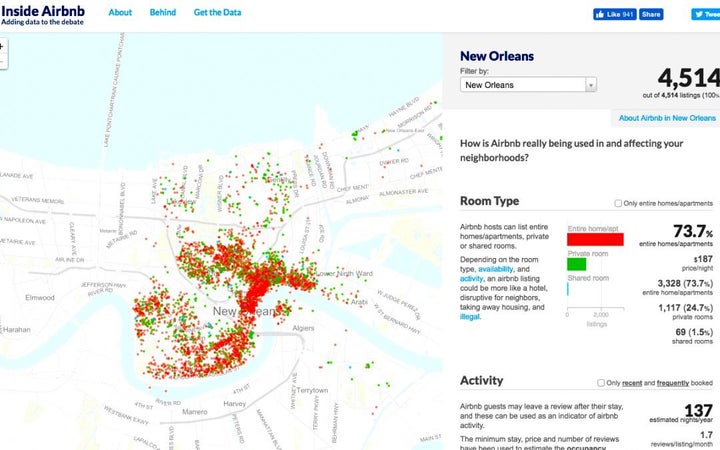Screen dimensions: 720x450
Task: Zoom in on the map with plus button
Action: click(x=2, y=46)
